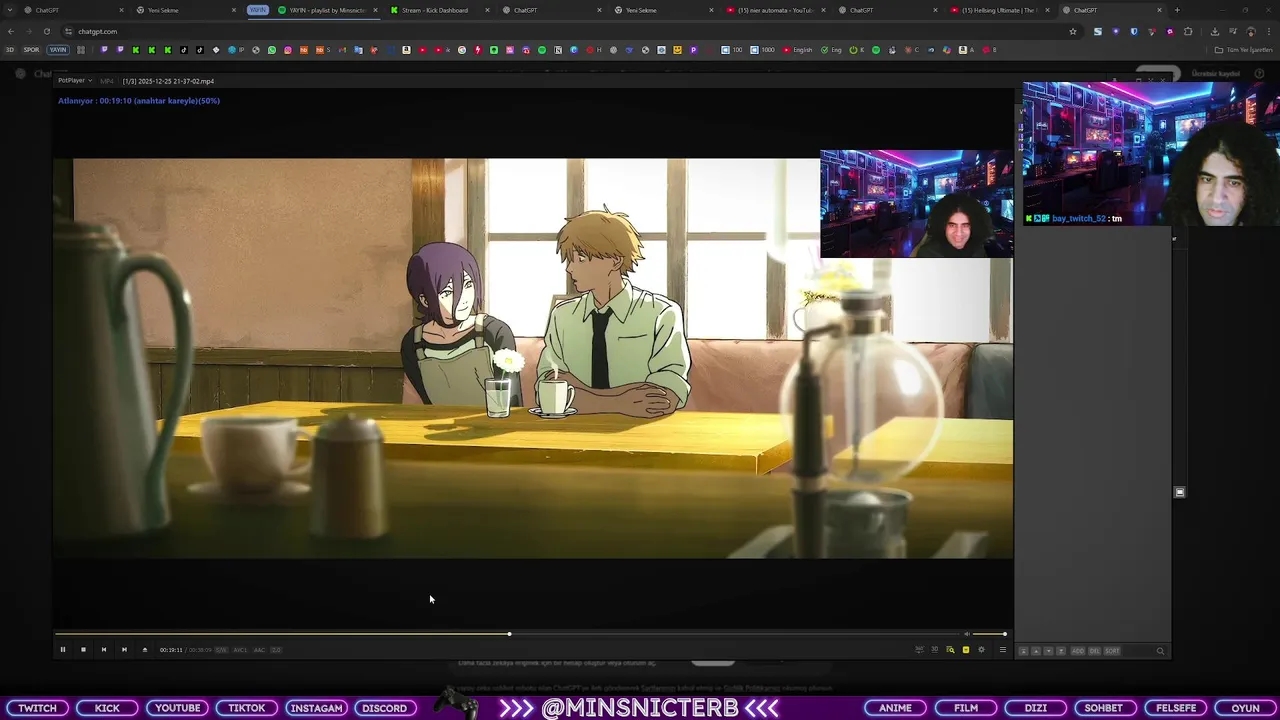Viewport: 1280px width, 720px height.
Task: Mute audio with the speaker icon
Action: coord(966,634)
